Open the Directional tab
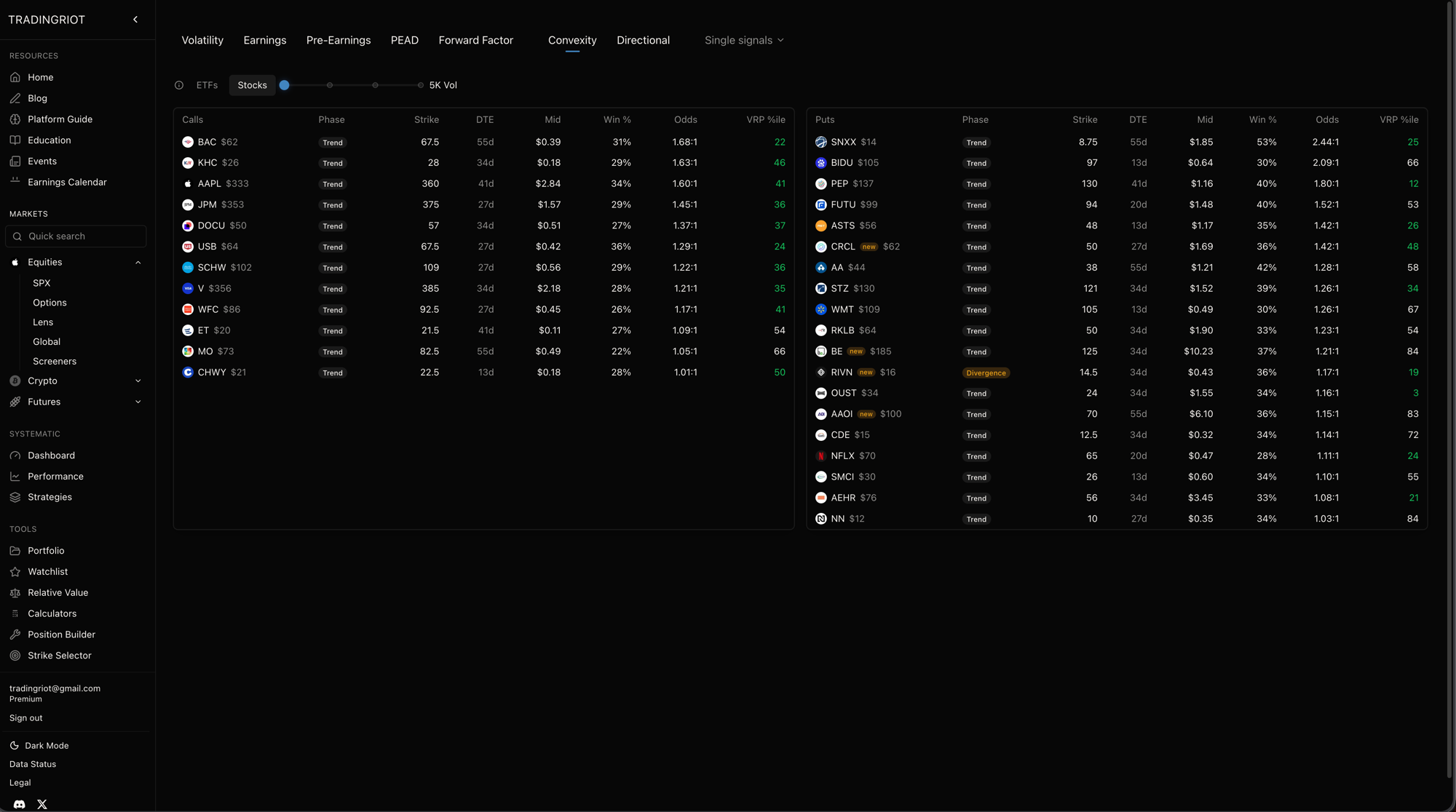1456x812 pixels. coord(644,40)
